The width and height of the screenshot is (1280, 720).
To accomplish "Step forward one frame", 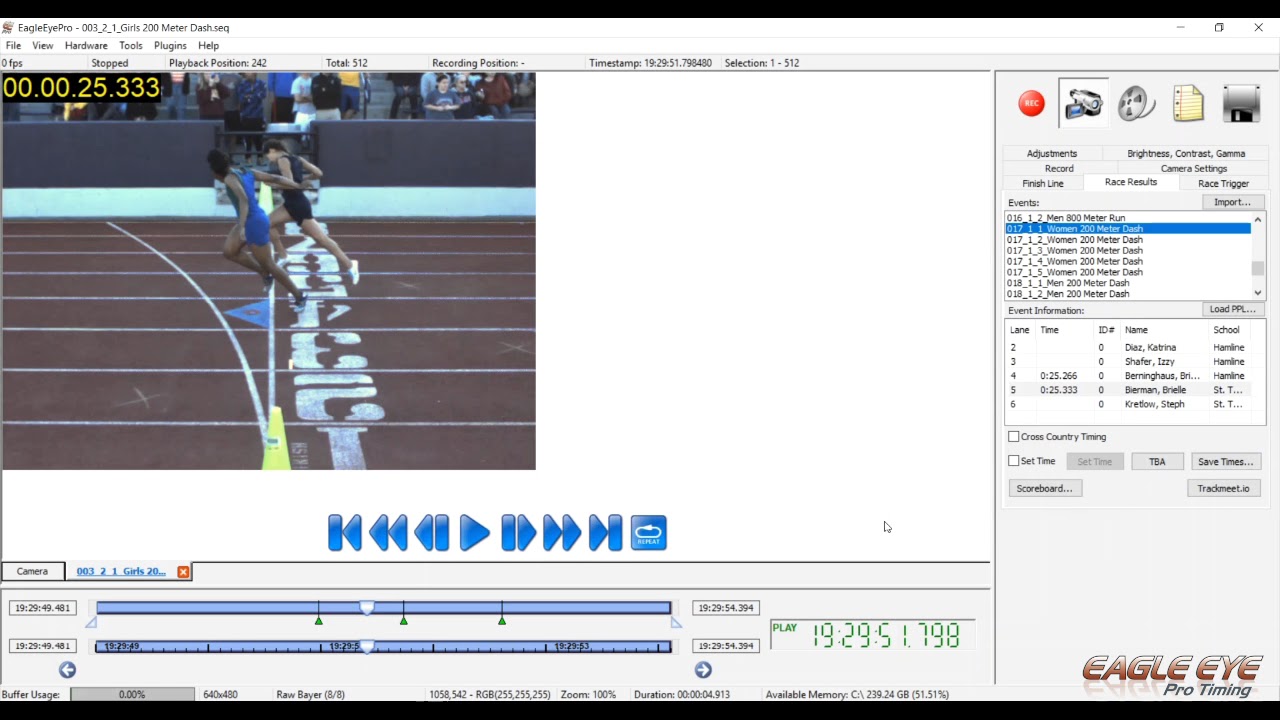I will pyautogui.click(x=518, y=533).
